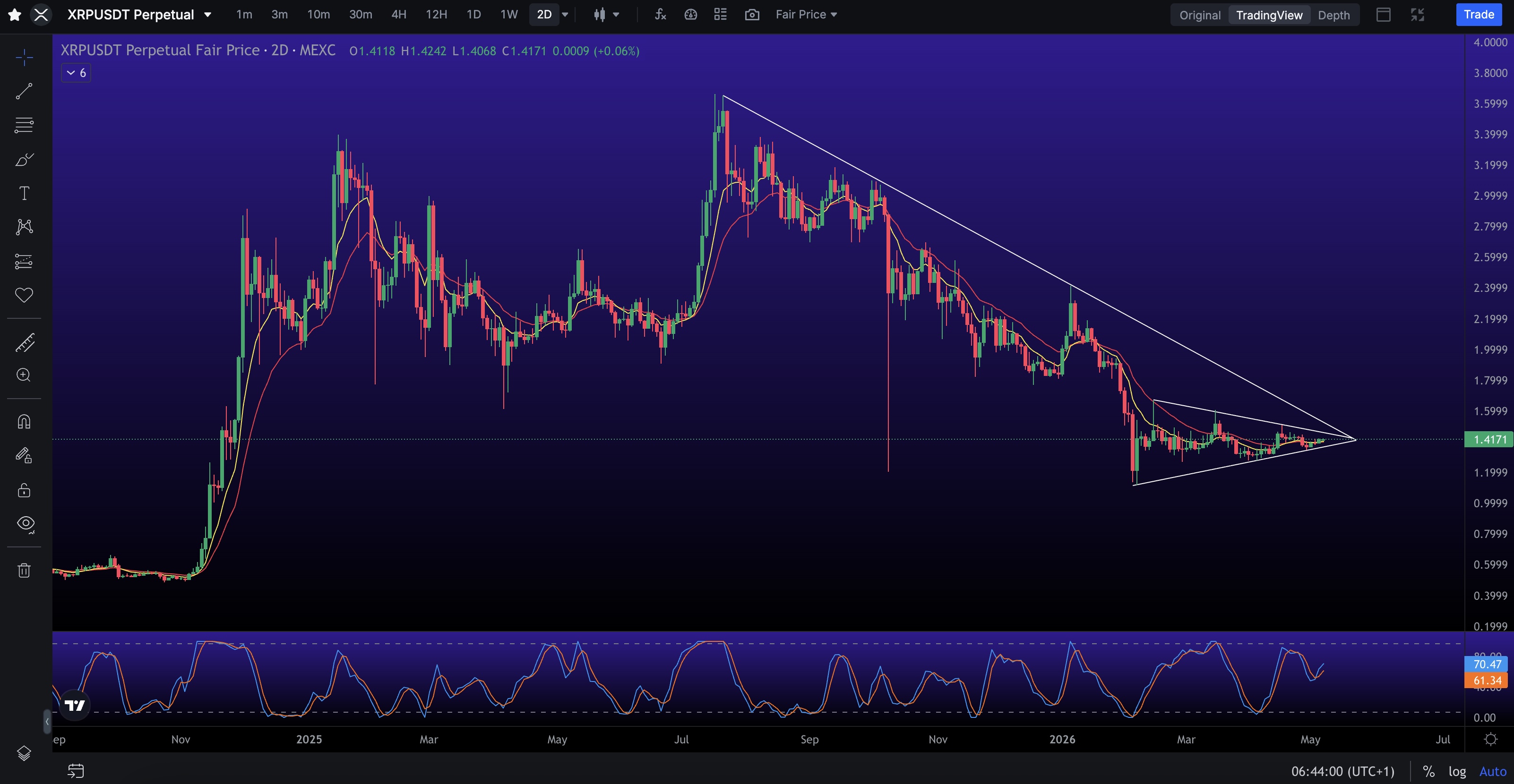Select the brush drawing tool

pyautogui.click(x=24, y=159)
